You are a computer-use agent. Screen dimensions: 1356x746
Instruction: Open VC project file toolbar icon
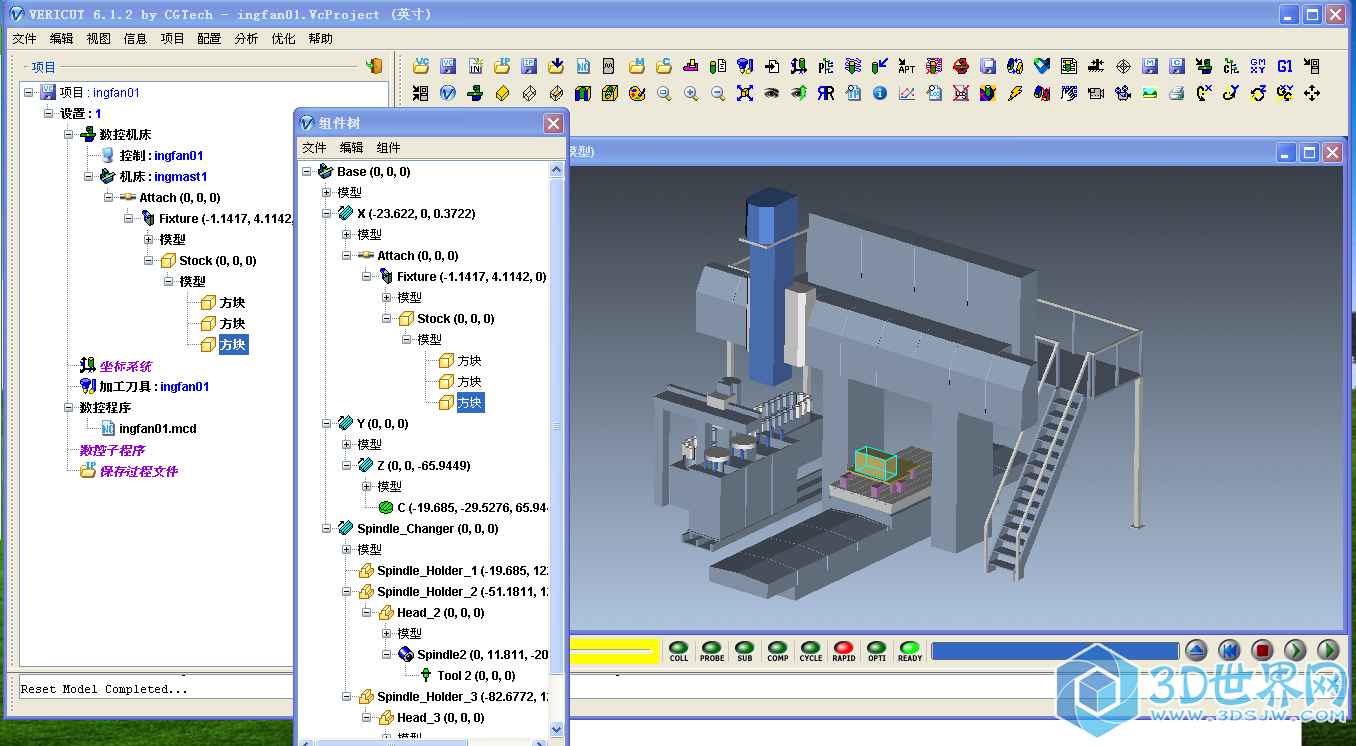421,66
